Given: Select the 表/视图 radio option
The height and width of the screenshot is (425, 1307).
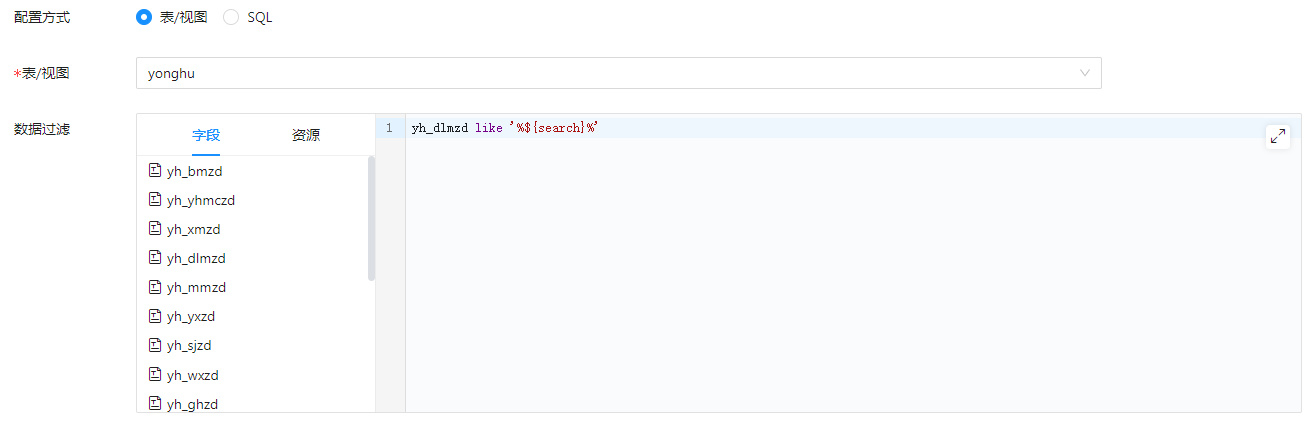Looking at the screenshot, I should tap(144, 18).
